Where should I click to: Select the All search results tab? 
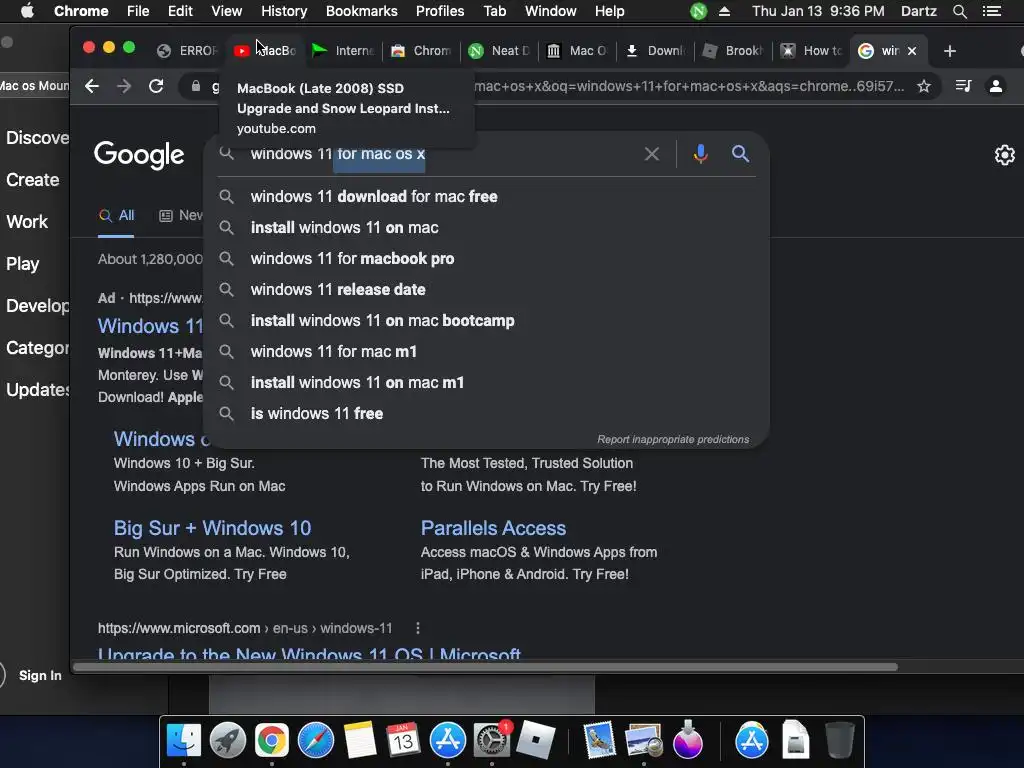click(117, 216)
